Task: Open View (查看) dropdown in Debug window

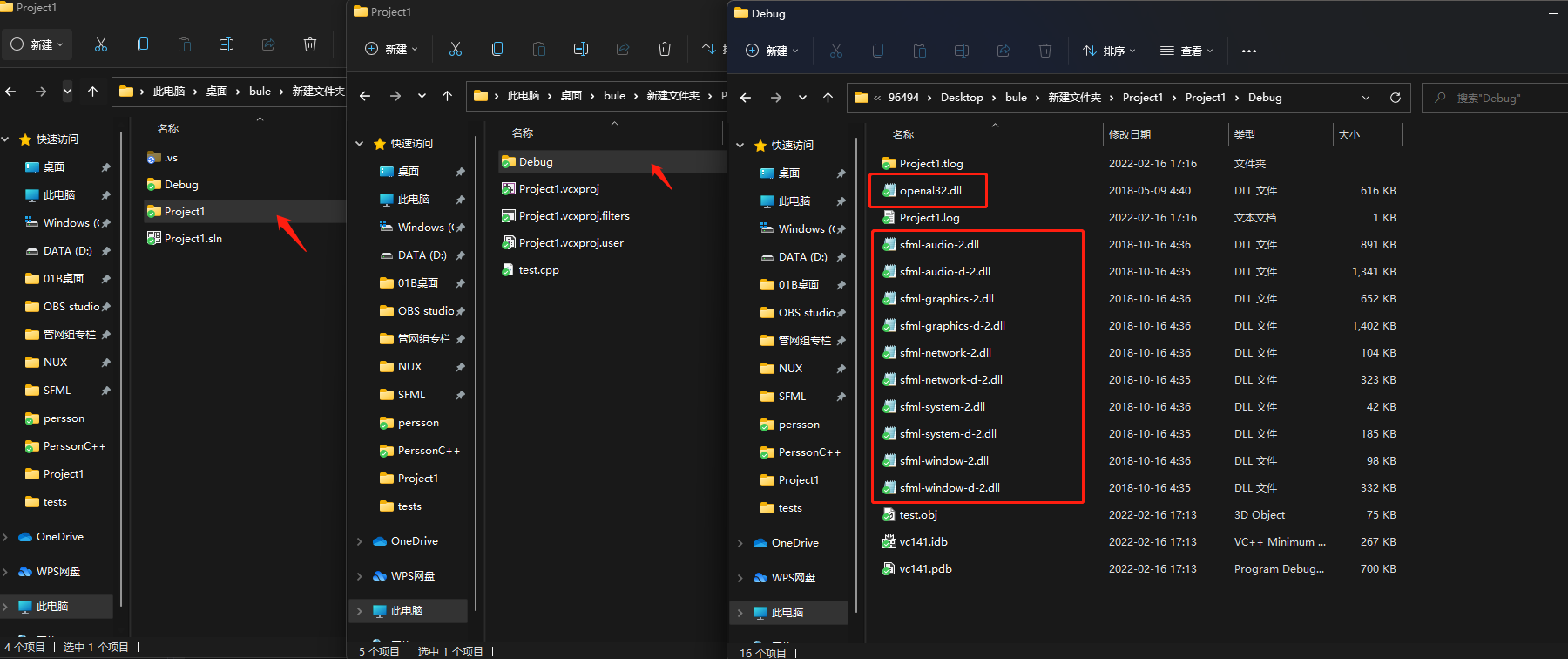Action: (1186, 51)
